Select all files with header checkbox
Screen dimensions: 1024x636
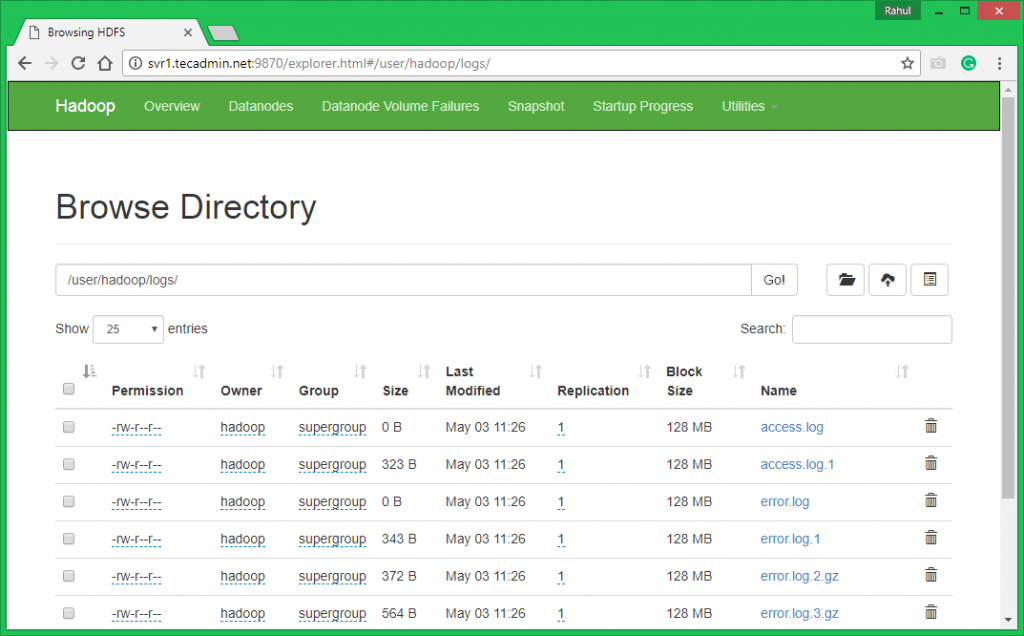click(69, 389)
